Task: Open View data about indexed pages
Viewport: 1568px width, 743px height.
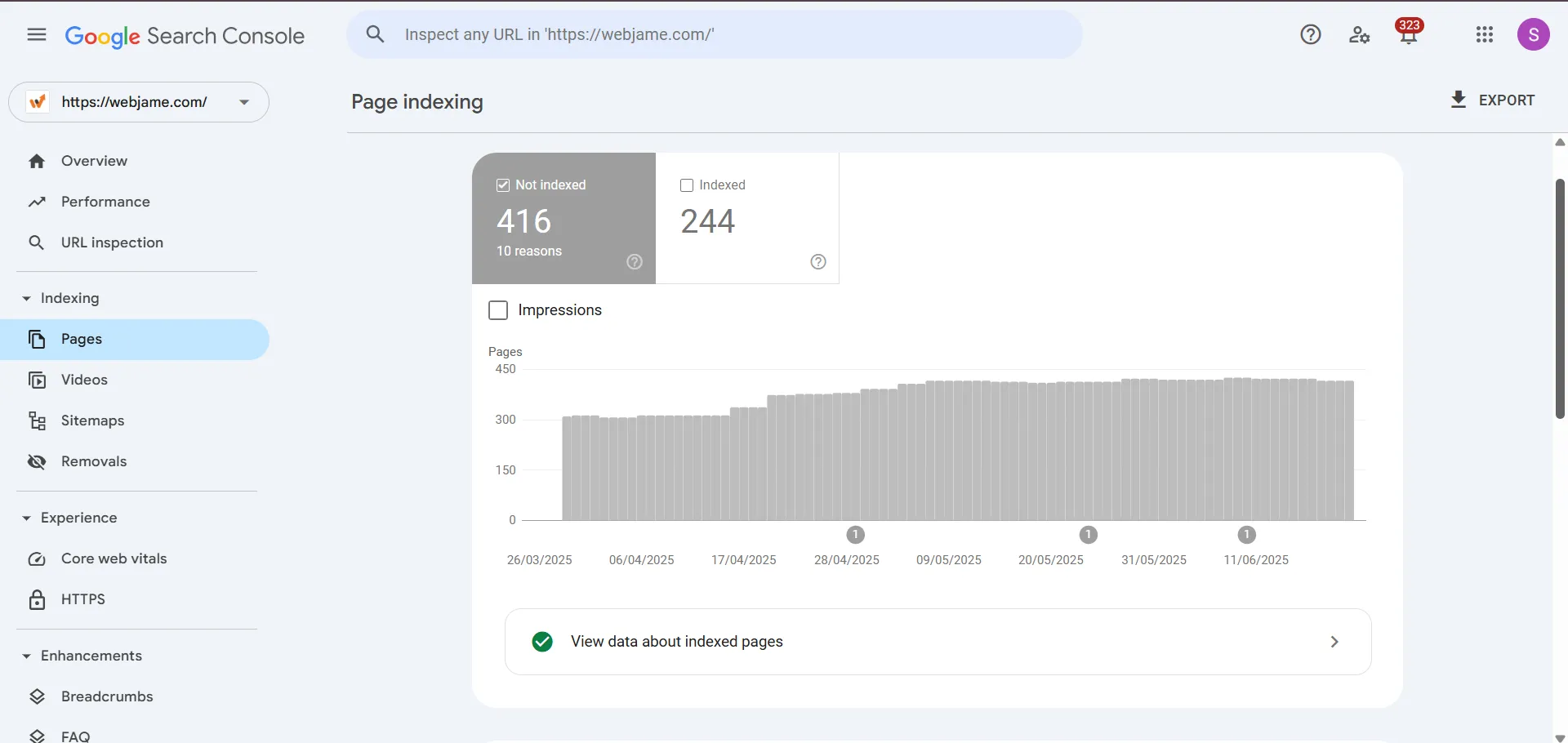Action: [938, 642]
